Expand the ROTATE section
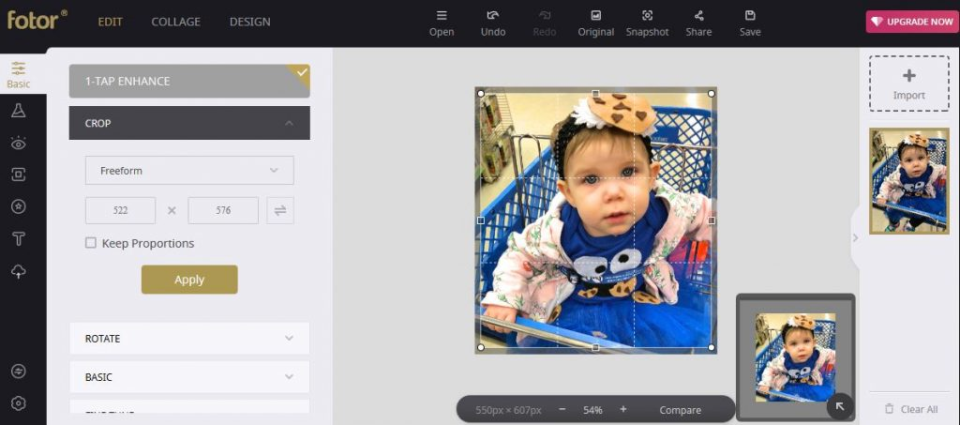960x425 pixels. [x=189, y=338]
